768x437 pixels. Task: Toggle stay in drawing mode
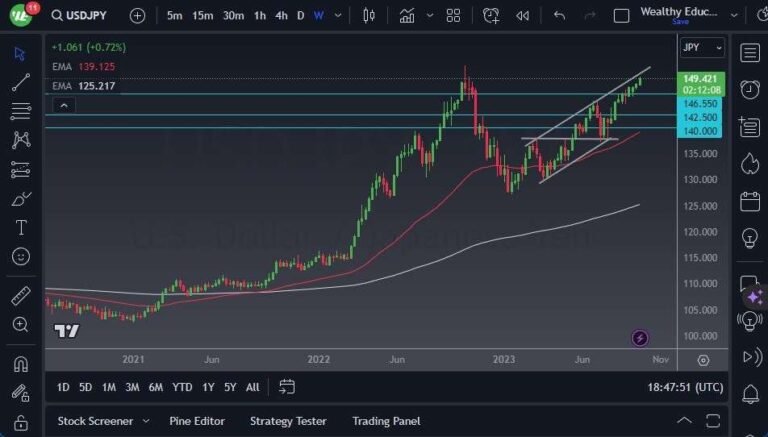[x=21, y=393]
